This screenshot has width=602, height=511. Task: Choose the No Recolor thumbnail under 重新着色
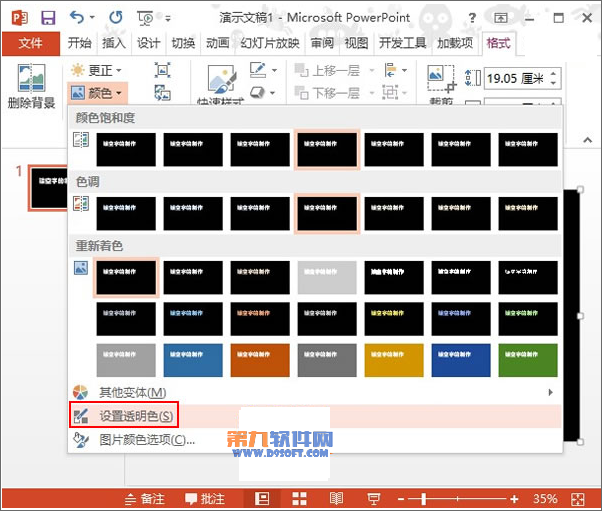pyautogui.click(x=126, y=278)
